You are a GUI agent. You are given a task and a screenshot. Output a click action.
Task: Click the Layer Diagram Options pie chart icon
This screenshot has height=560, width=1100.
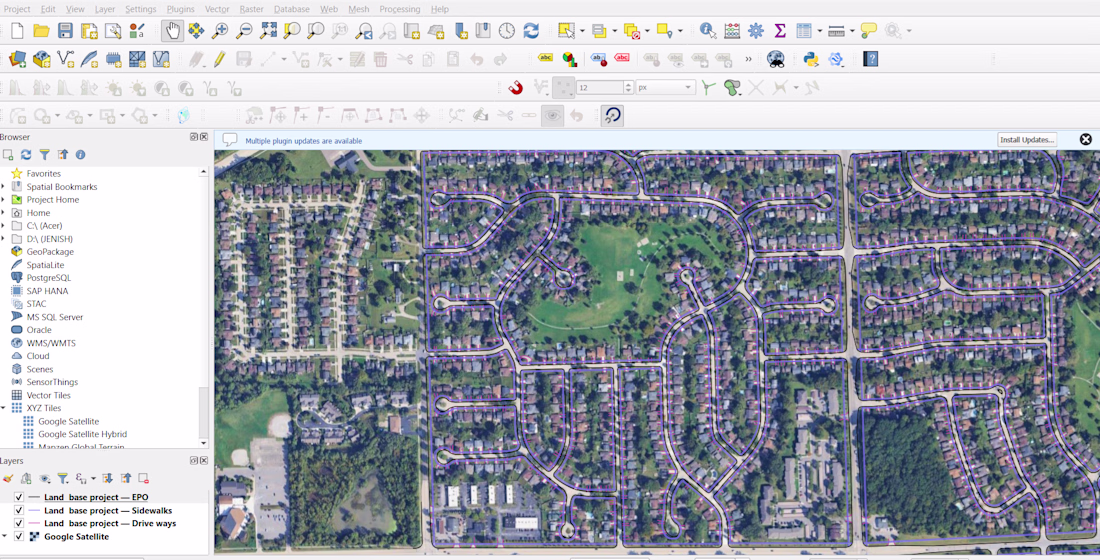click(x=570, y=59)
